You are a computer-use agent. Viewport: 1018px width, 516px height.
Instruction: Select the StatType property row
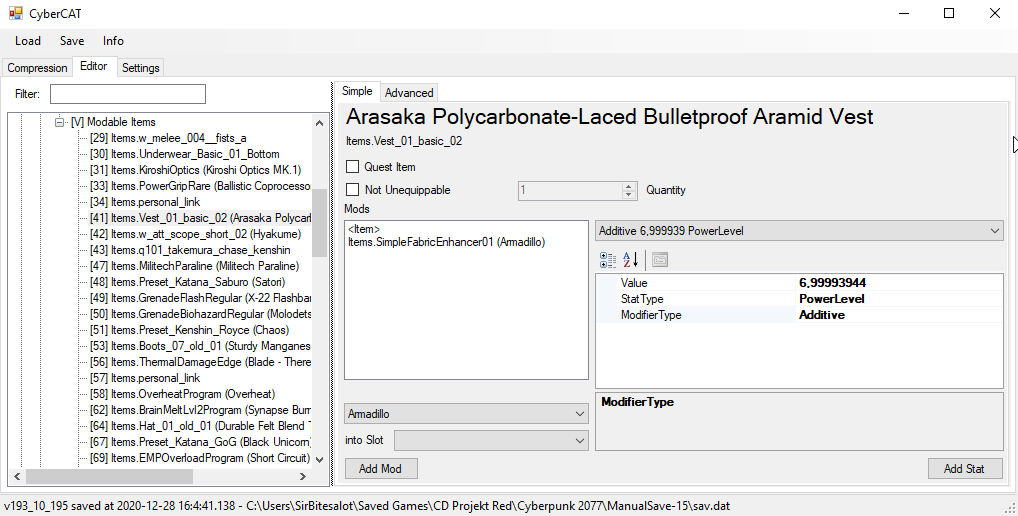point(799,299)
